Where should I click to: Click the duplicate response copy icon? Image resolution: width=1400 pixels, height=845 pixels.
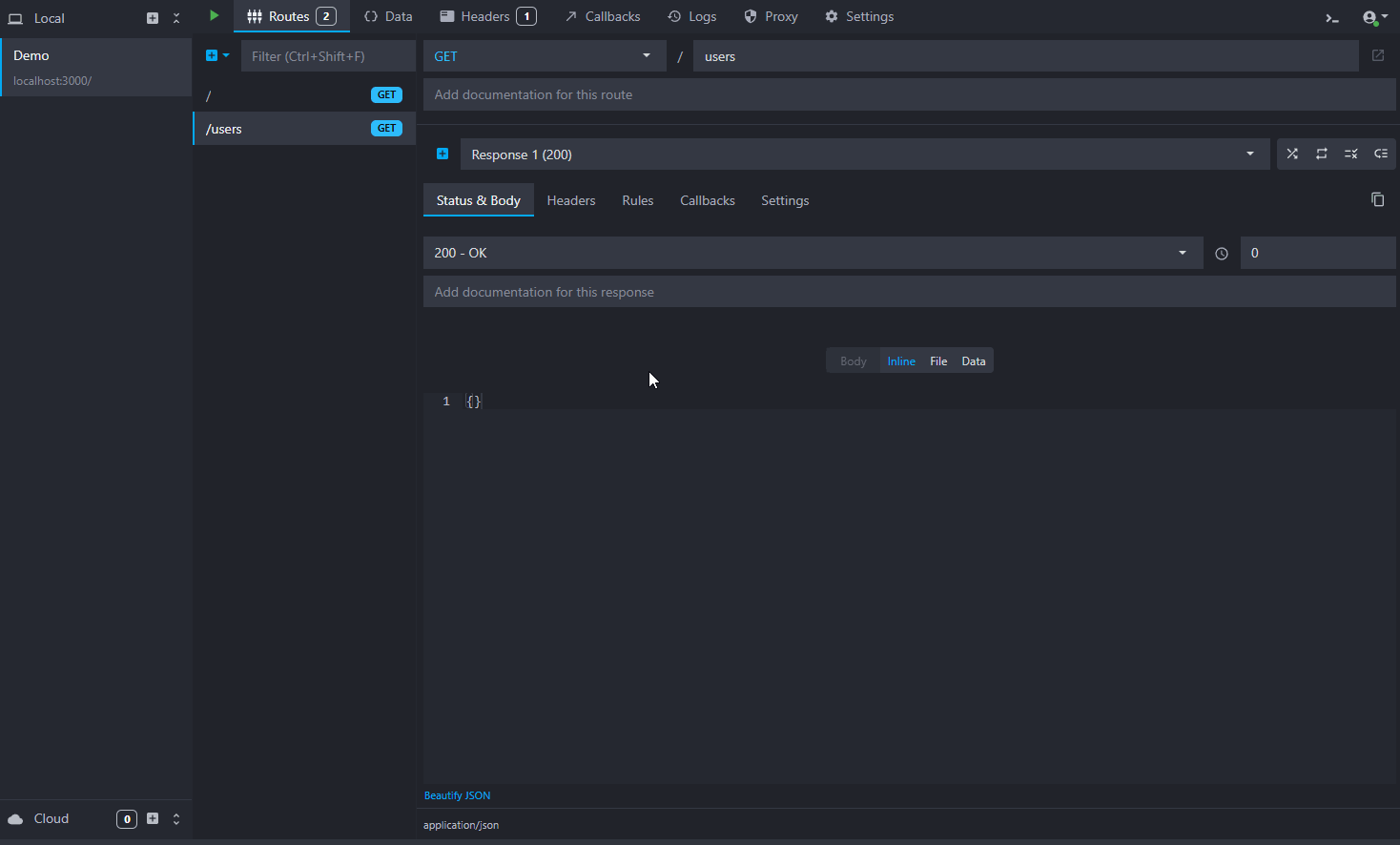pos(1377,199)
